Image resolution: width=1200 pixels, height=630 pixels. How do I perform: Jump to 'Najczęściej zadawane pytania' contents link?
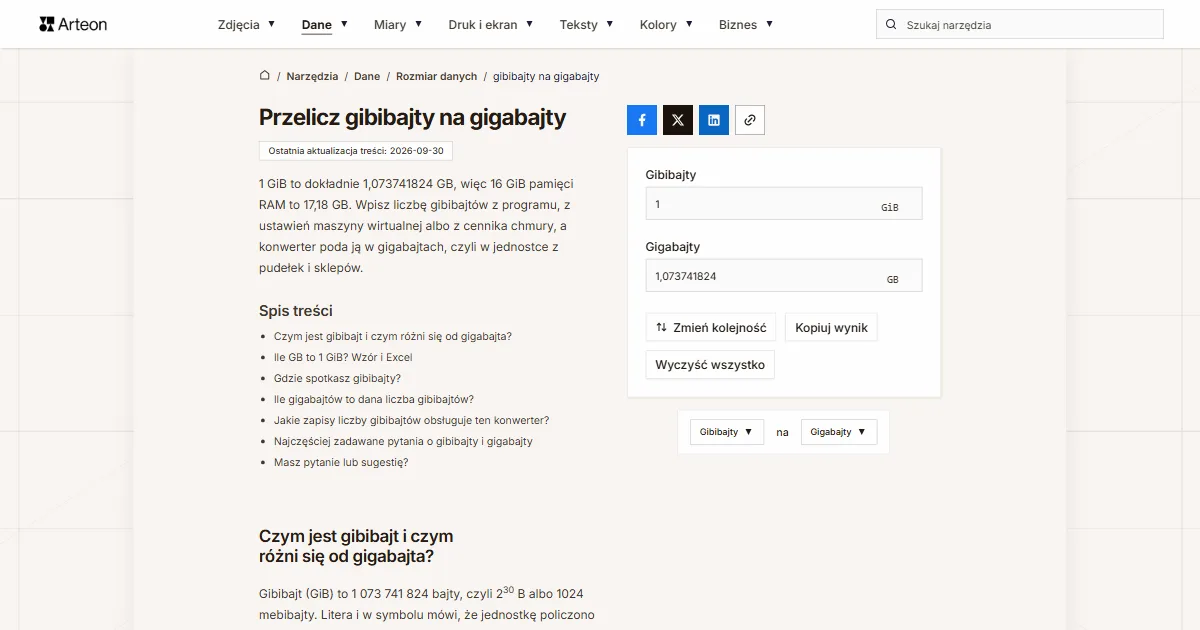[x=403, y=441]
